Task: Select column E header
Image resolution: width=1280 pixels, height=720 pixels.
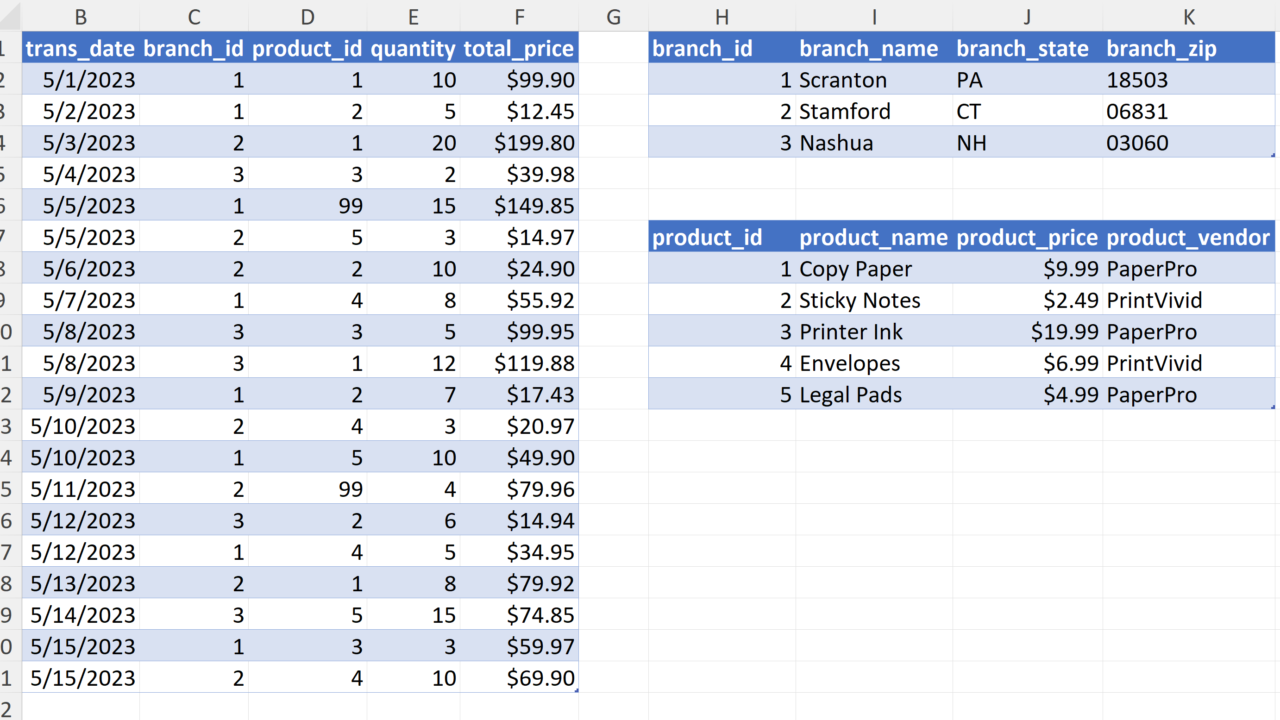Action: click(413, 16)
